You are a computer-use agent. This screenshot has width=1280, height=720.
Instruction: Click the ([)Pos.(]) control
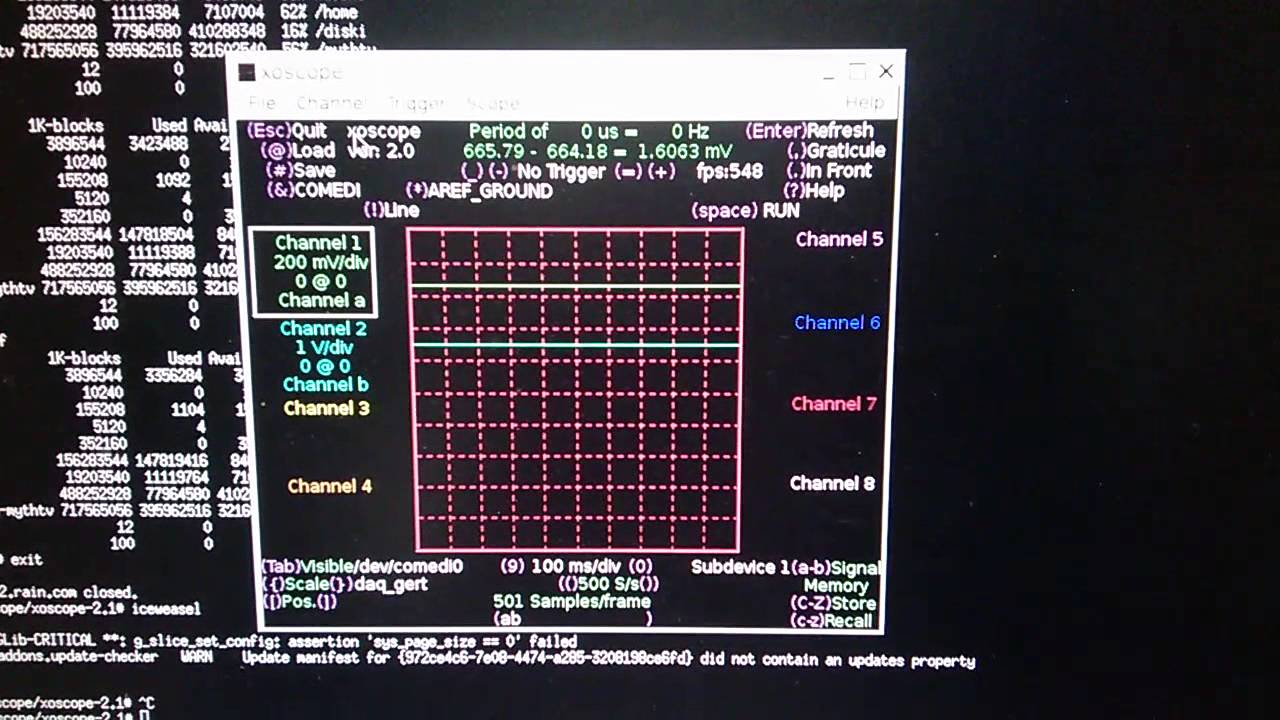[300, 602]
